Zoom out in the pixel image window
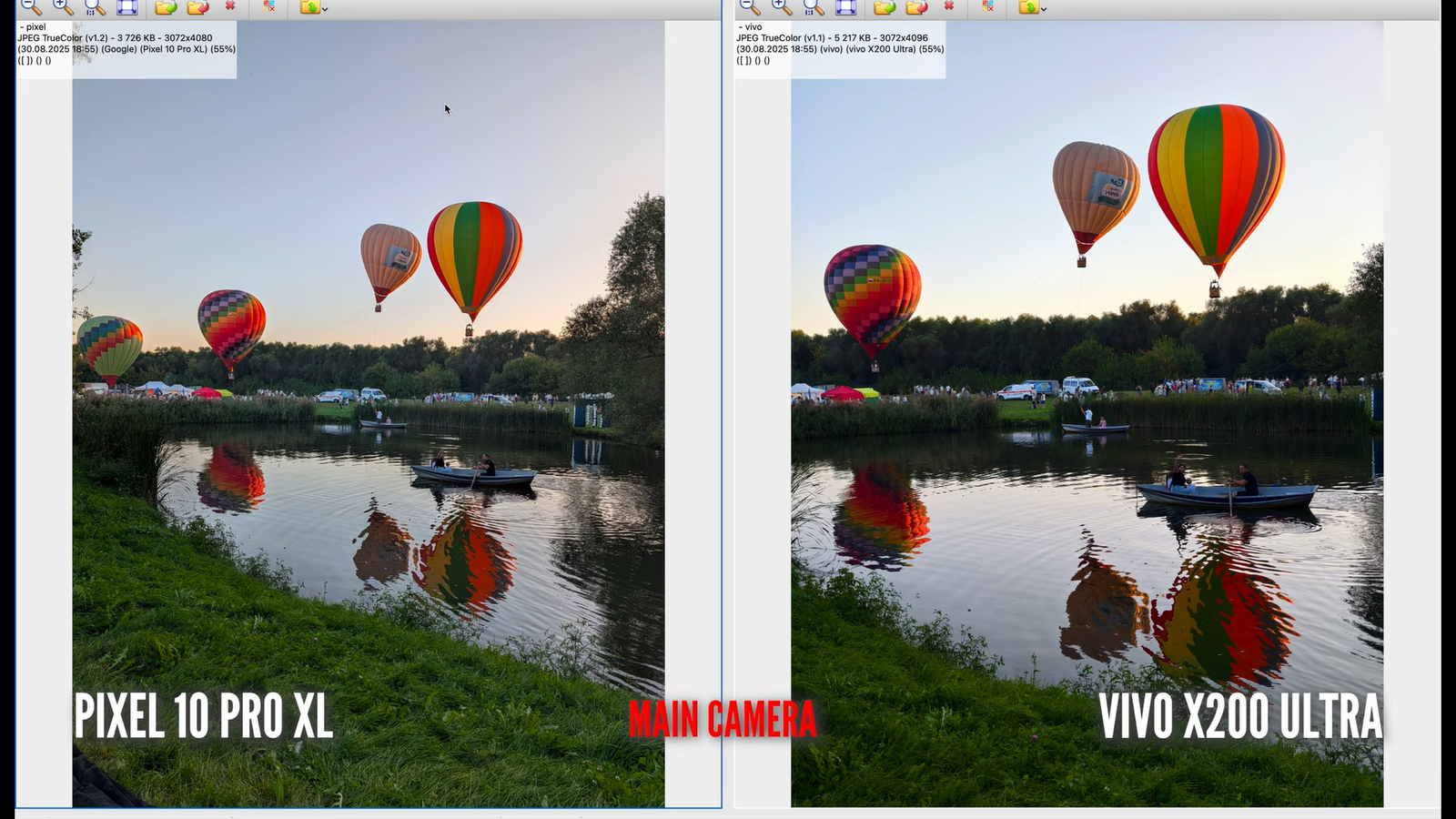This screenshot has width=1456, height=819. (x=31, y=7)
